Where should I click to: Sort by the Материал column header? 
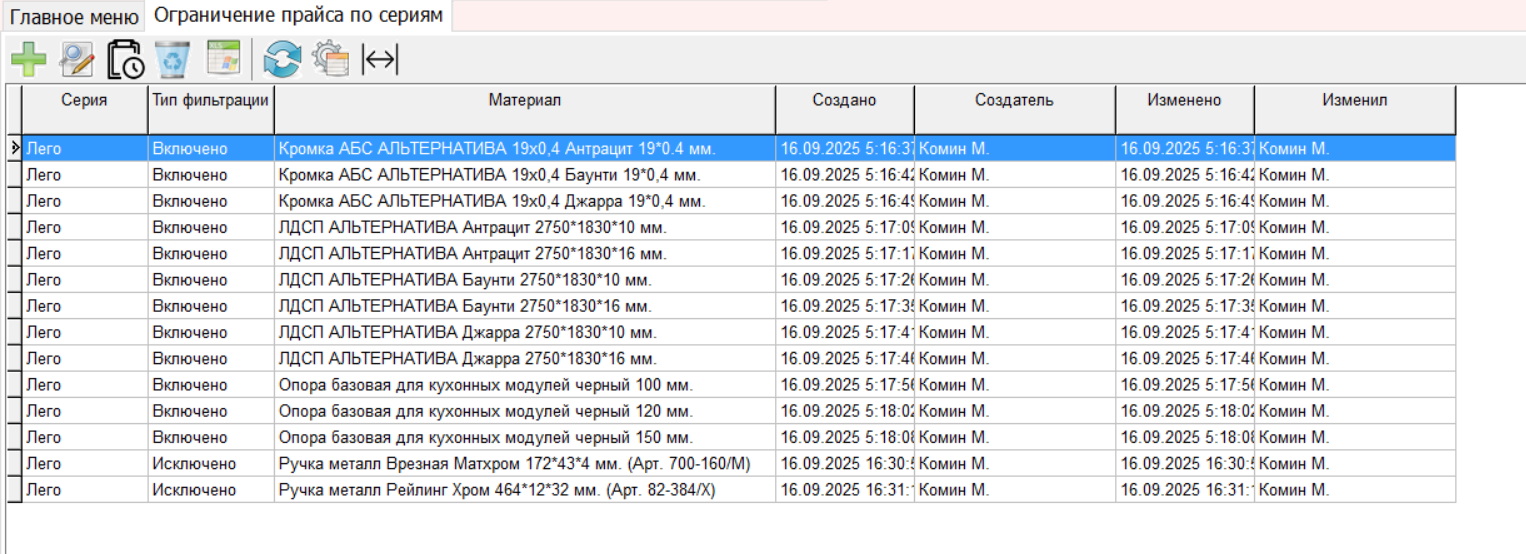[x=524, y=101]
